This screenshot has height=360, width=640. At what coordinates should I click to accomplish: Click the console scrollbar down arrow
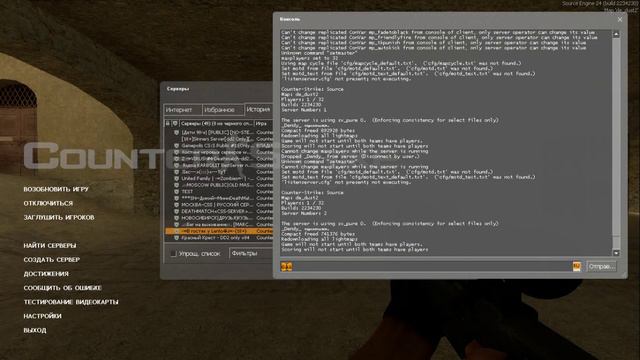(616, 253)
